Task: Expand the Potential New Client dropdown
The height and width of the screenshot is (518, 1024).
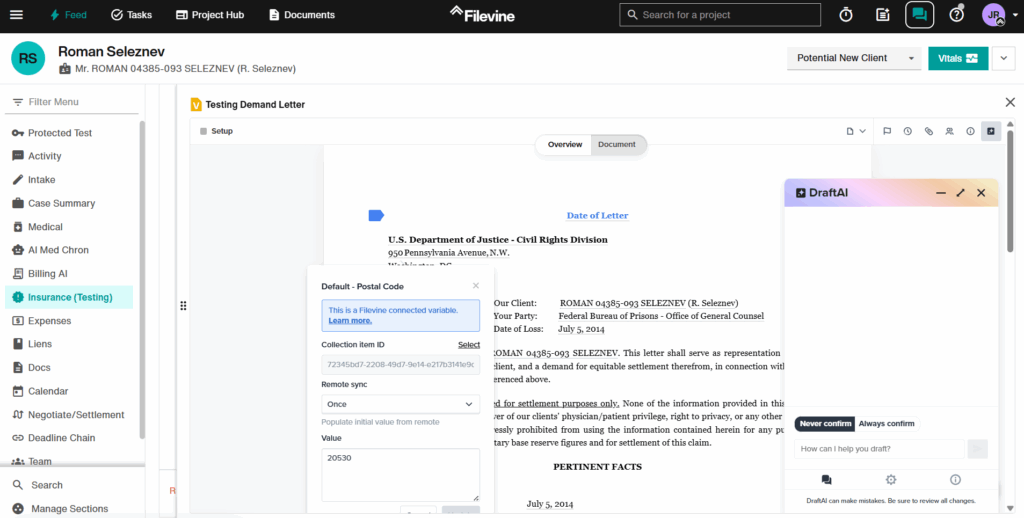Action: point(853,58)
